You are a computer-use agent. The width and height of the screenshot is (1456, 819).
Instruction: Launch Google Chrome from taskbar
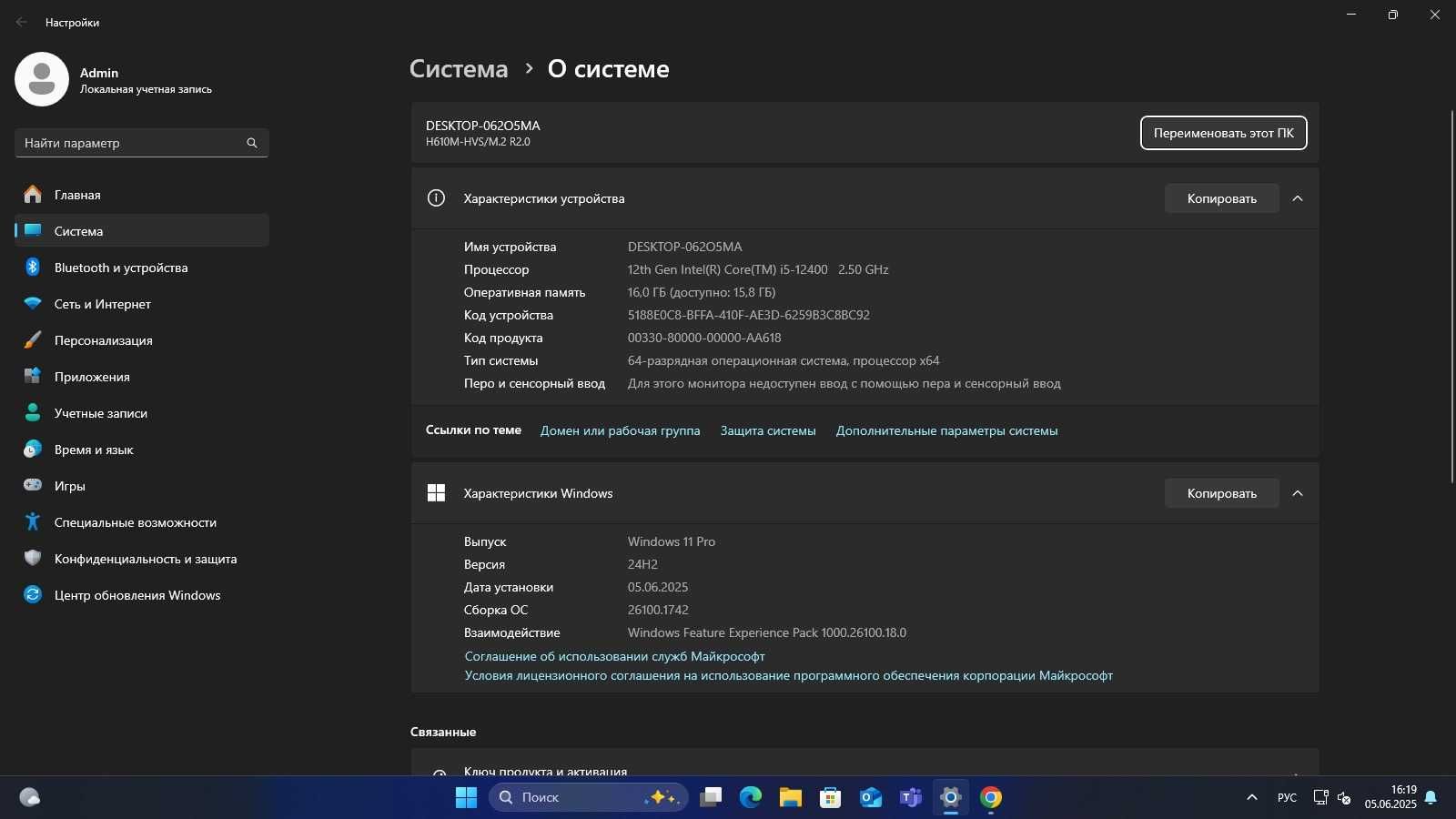(x=991, y=798)
